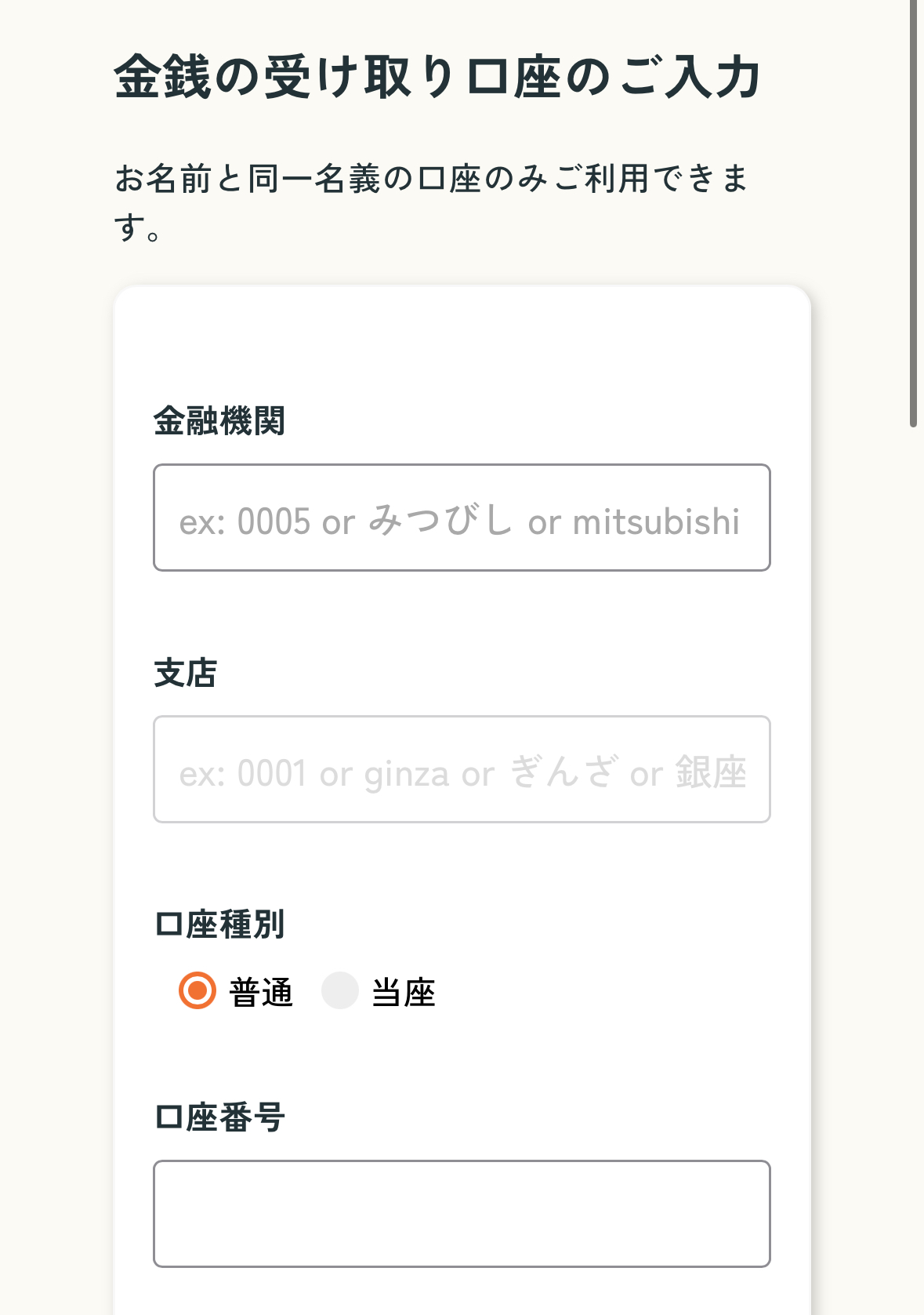Click the 'ex: 0005' placeholder in bank field
Image resolution: width=924 pixels, height=1315 pixels.
[x=245, y=522]
